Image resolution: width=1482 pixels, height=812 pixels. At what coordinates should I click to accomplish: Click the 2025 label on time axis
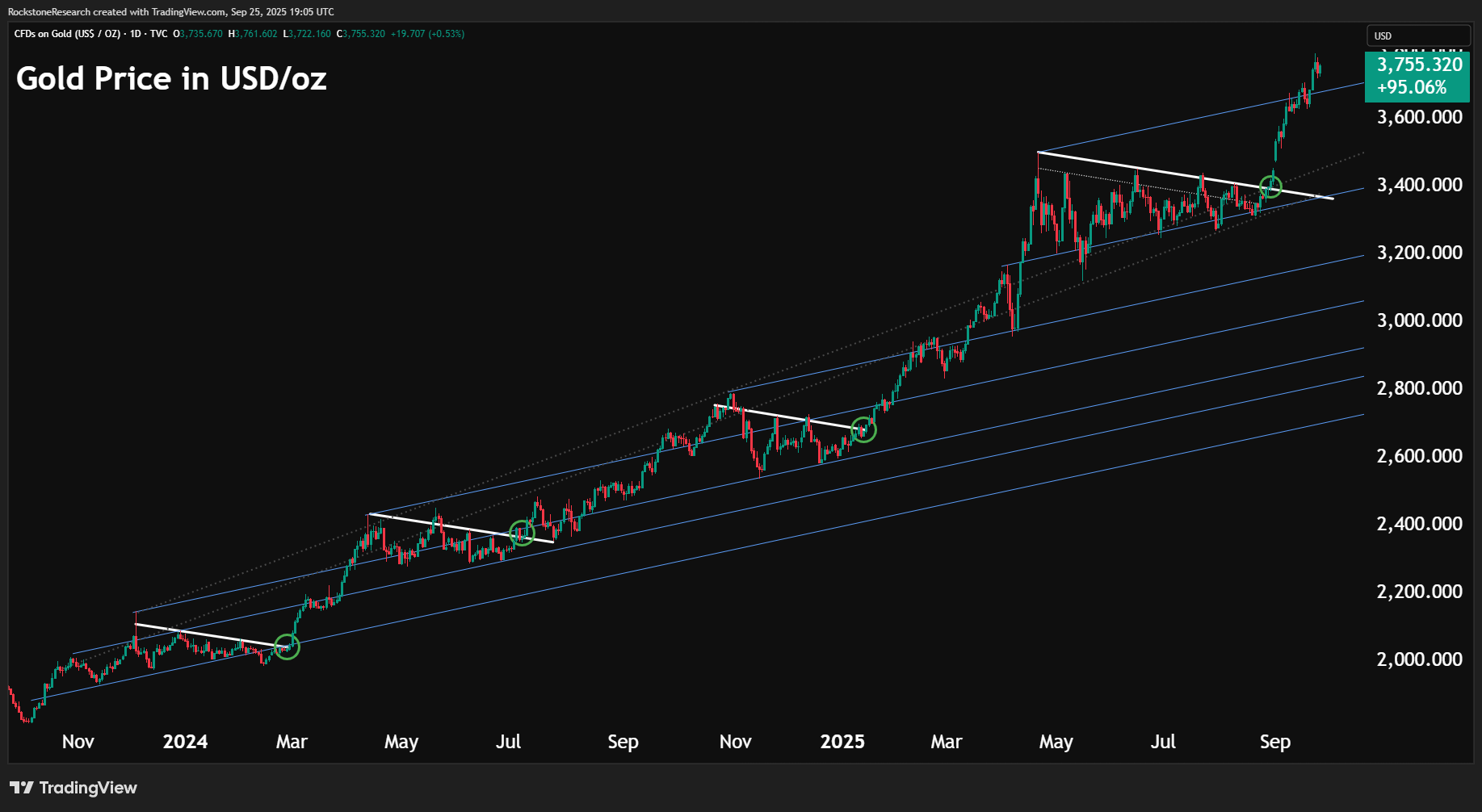(842, 742)
